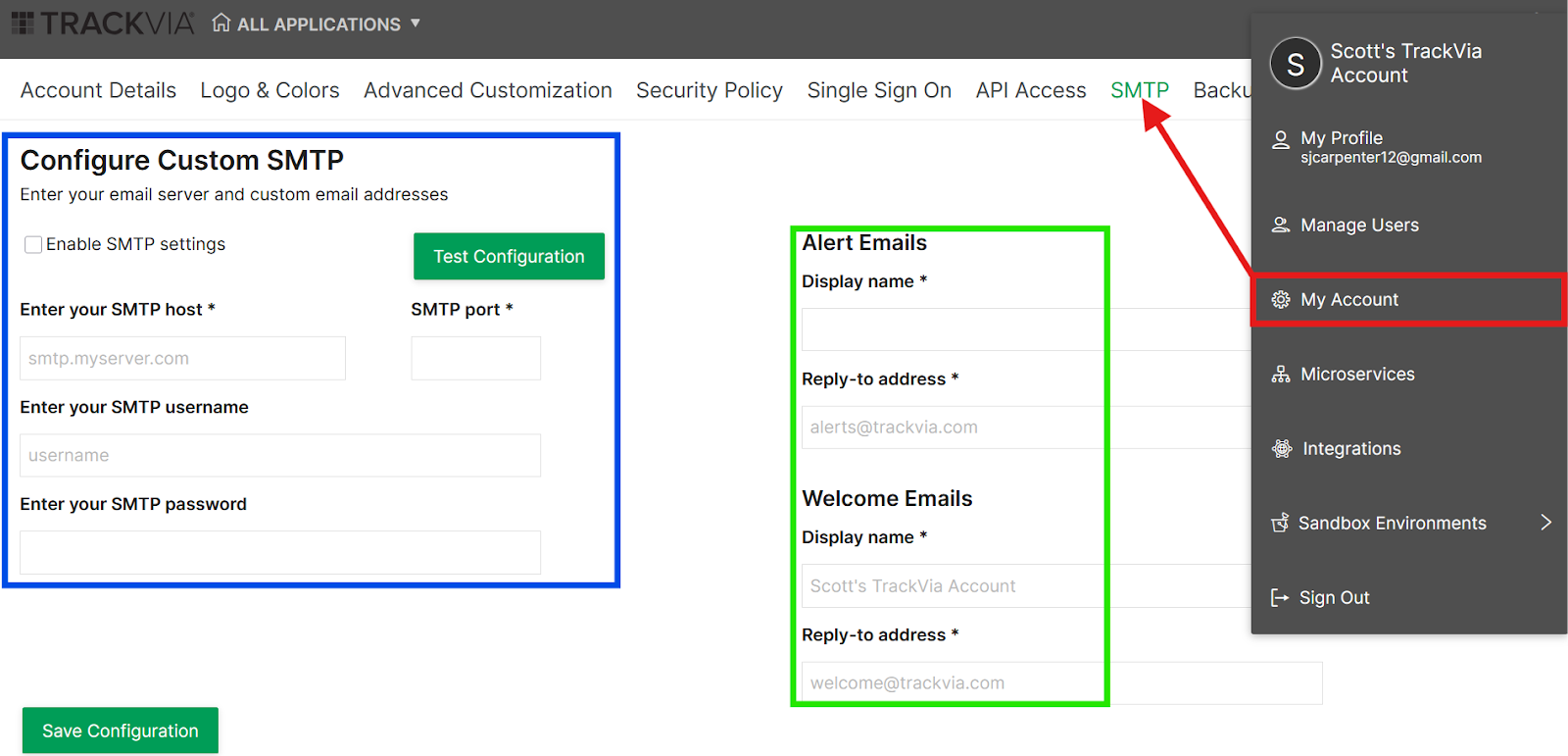Screen dimensions: 1568x756
Task: Click the Microservices hierarchy icon
Action: [1280, 375]
